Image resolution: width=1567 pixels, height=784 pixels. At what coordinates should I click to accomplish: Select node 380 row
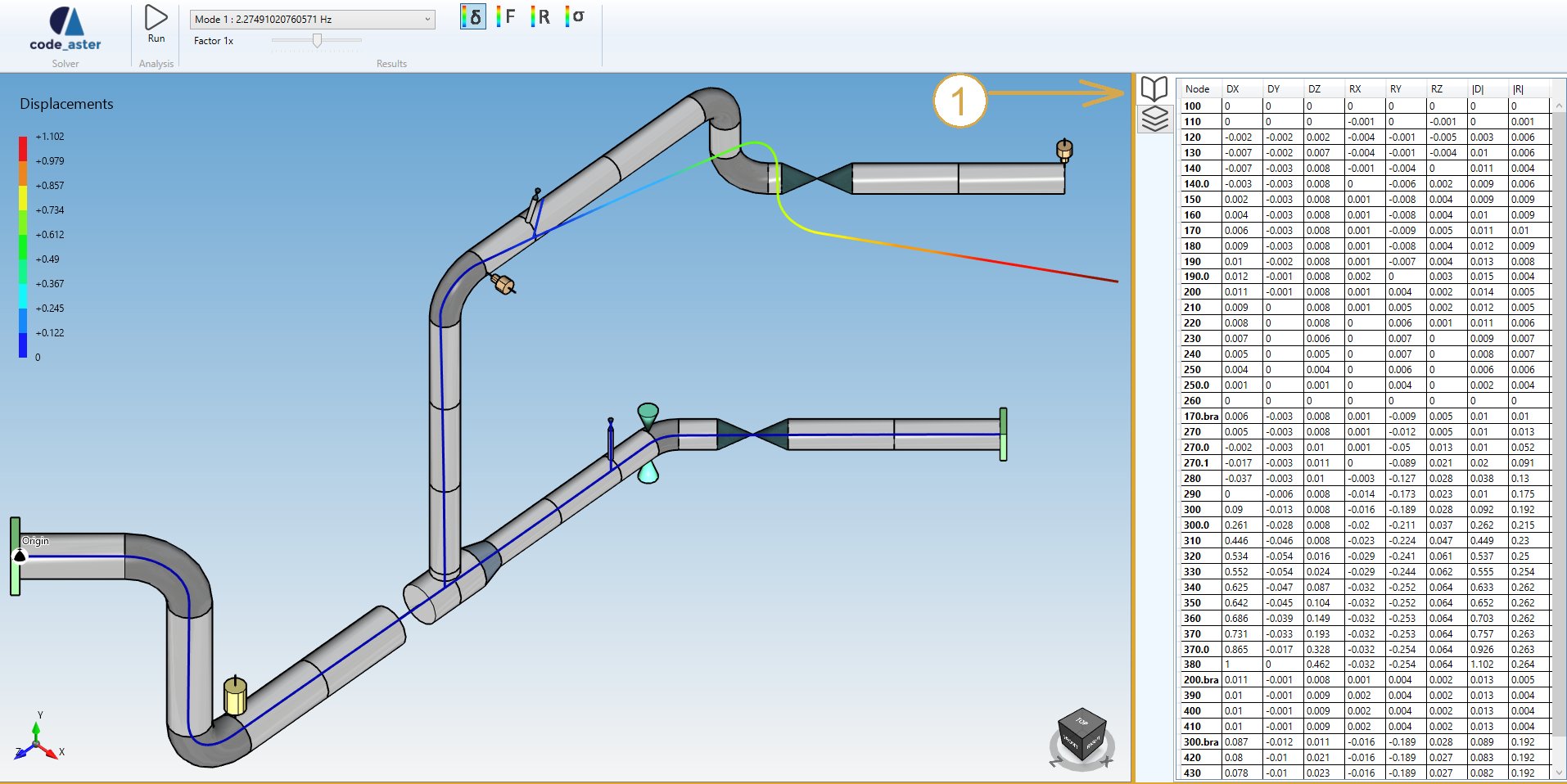[1365, 665]
